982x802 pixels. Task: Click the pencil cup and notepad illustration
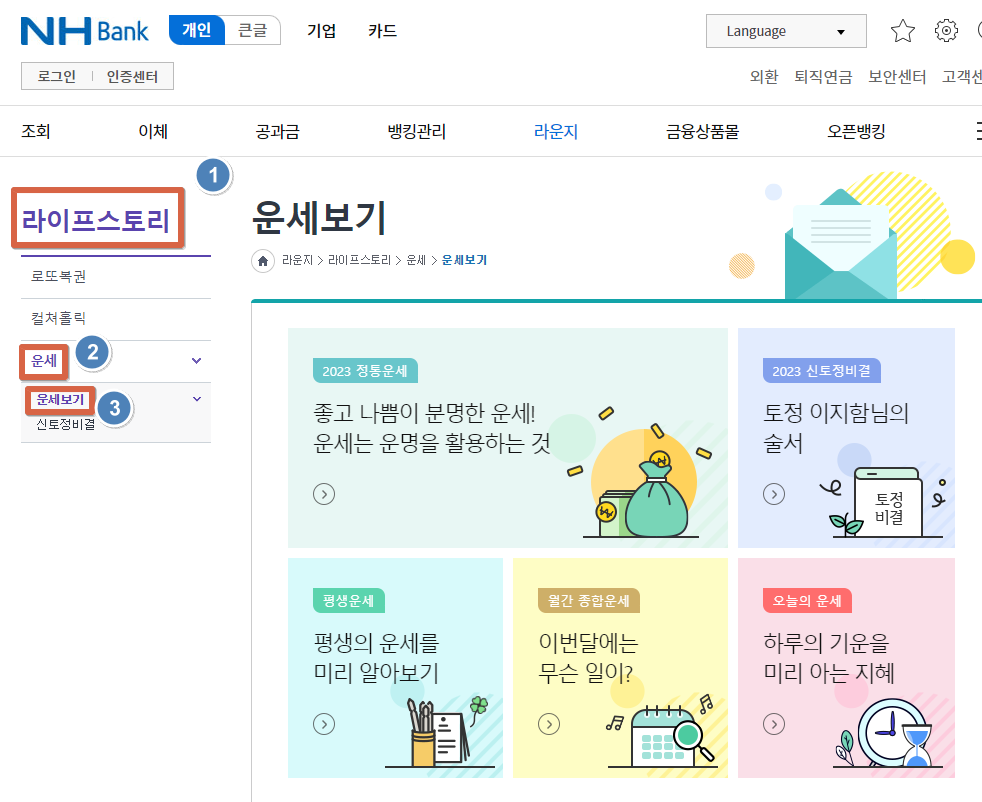pyautogui.click(x=440, y=733)
